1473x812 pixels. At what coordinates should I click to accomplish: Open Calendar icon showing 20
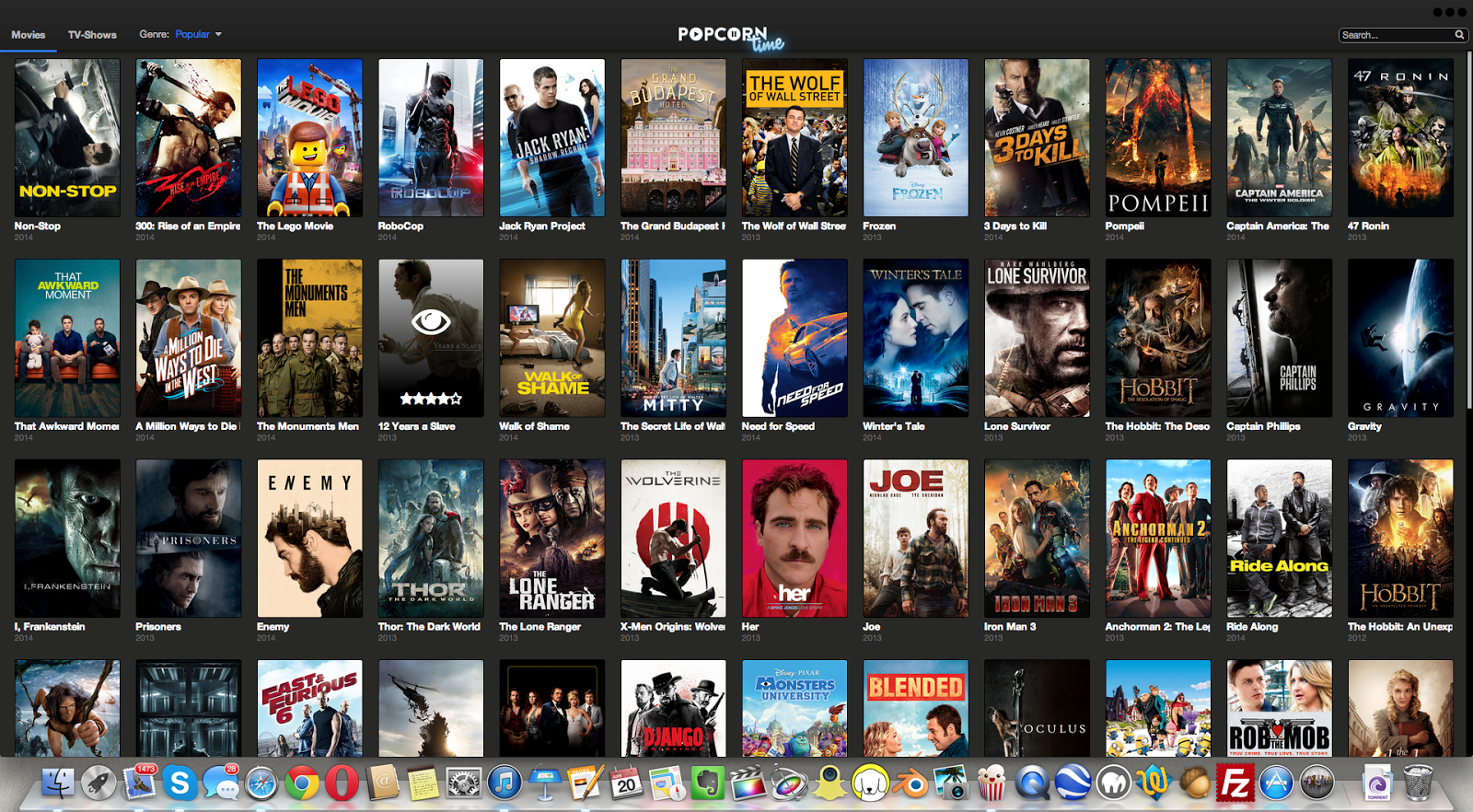[626, 783]
